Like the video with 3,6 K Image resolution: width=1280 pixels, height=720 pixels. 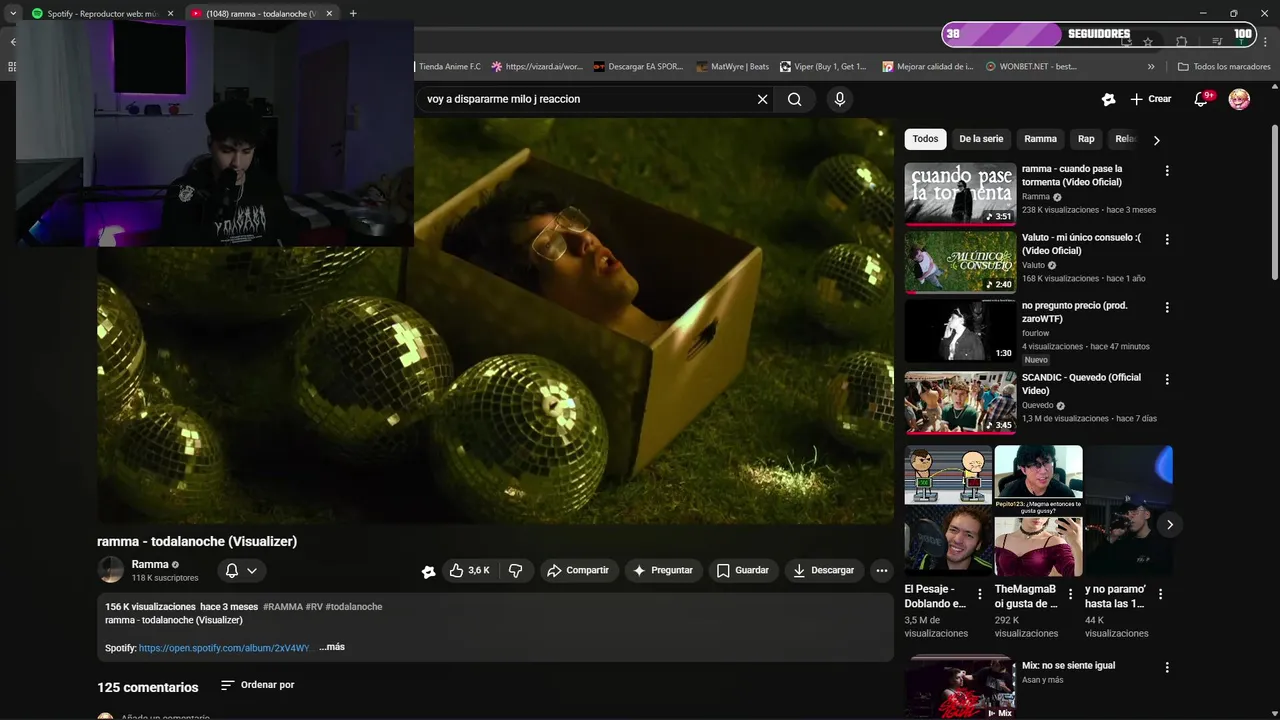point(469,570)
